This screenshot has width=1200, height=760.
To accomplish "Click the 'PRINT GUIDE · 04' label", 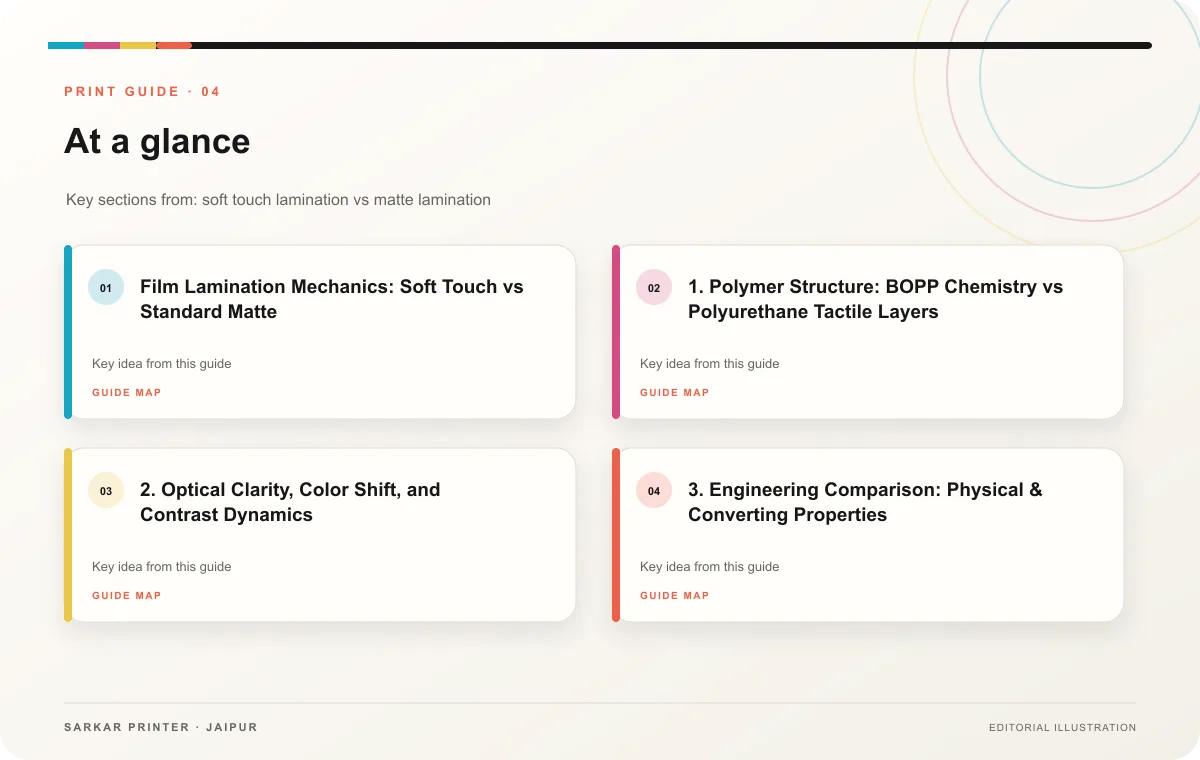I will [x=142, y=92].
